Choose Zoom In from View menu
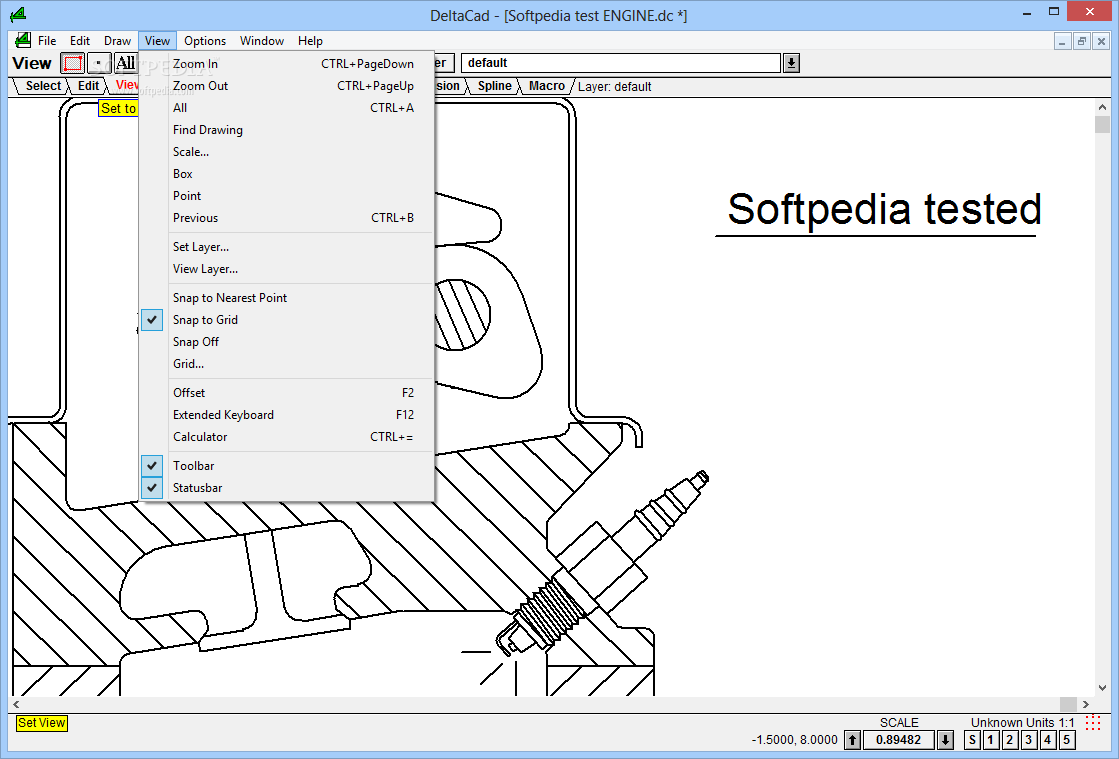 (x=287, y=63)
